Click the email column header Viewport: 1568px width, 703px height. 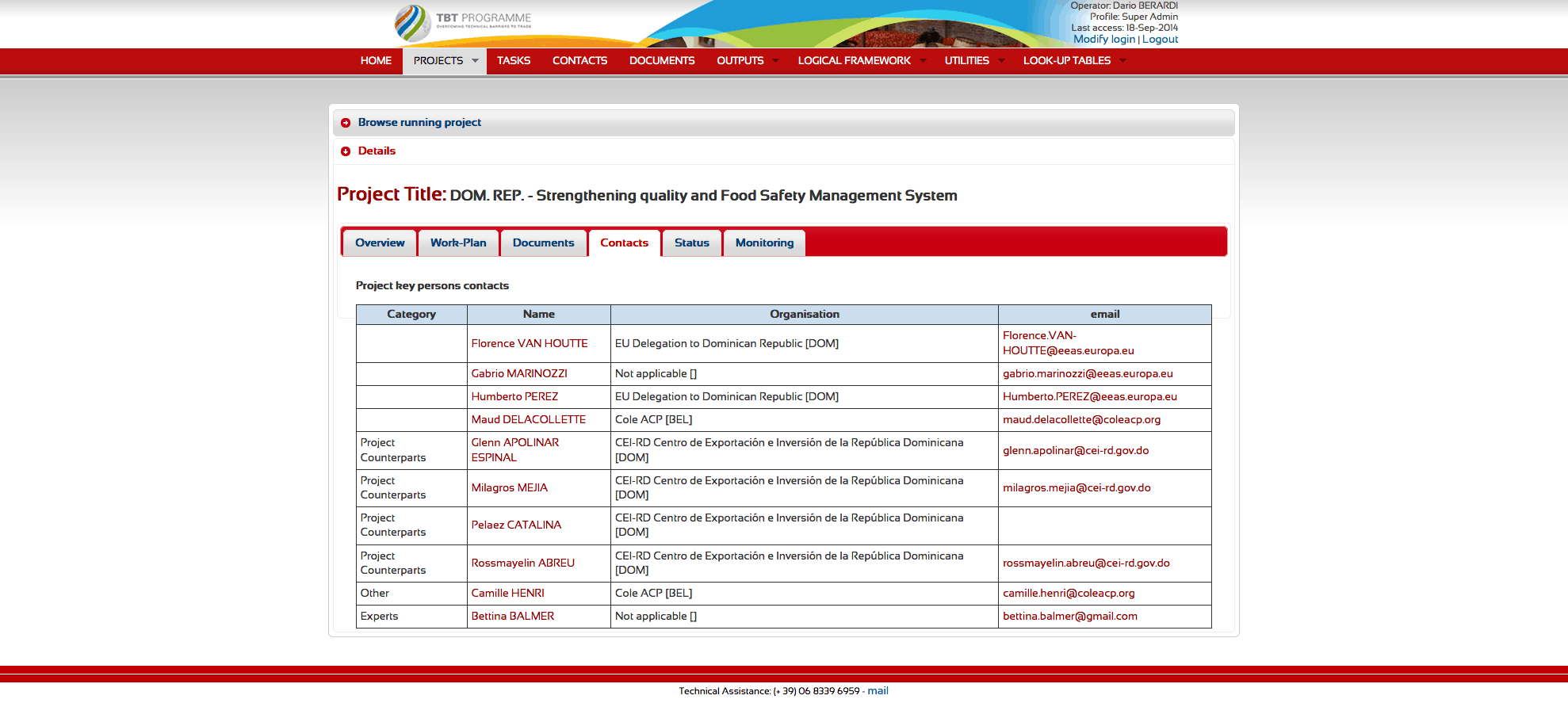(x=1105, y=315)
